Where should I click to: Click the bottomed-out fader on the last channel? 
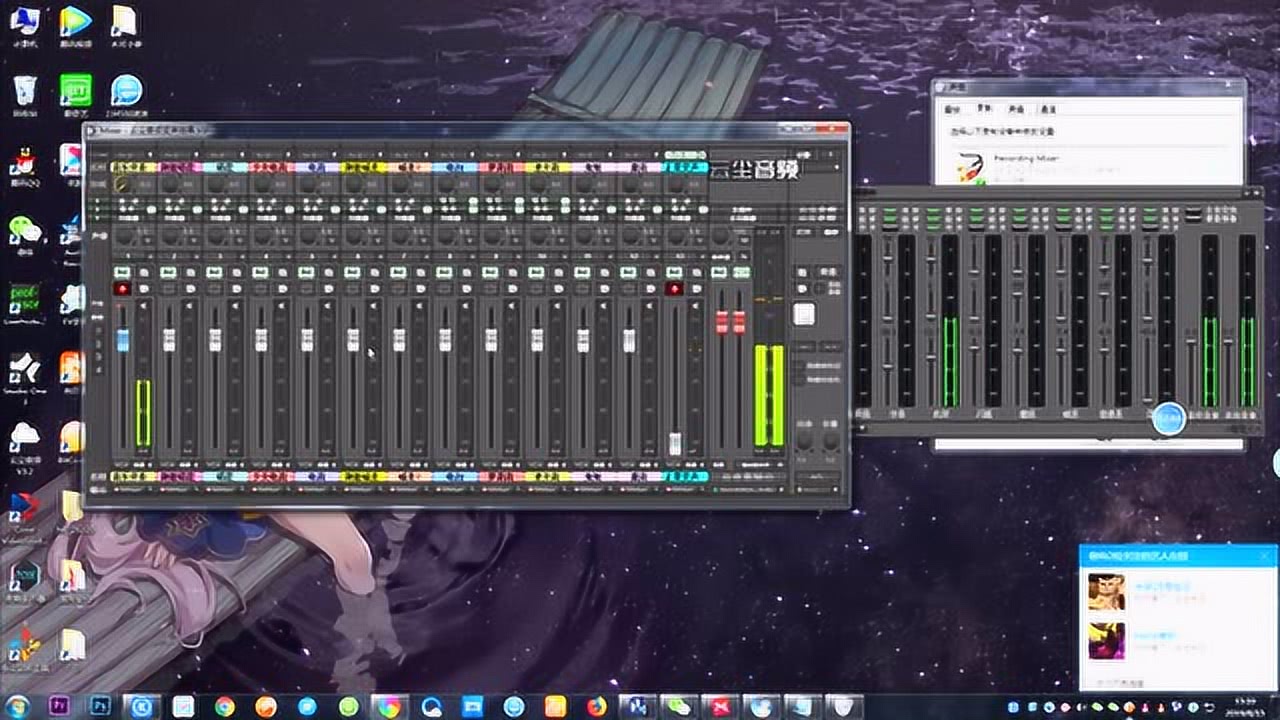[675, 444]
